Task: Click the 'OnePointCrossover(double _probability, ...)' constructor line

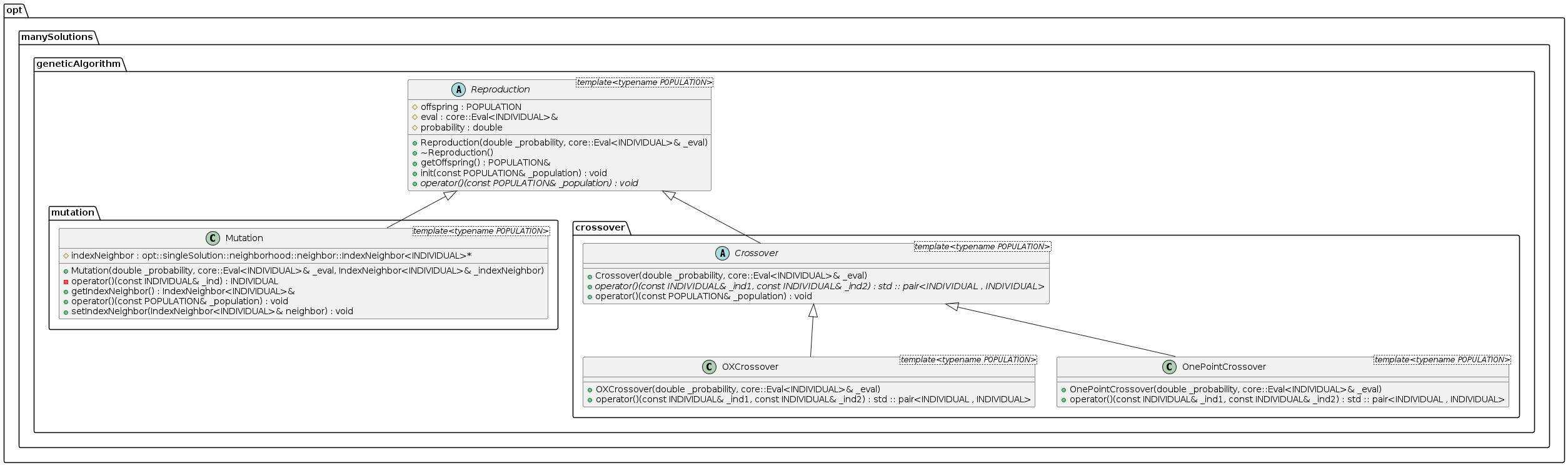Action: coord(1225,389)
